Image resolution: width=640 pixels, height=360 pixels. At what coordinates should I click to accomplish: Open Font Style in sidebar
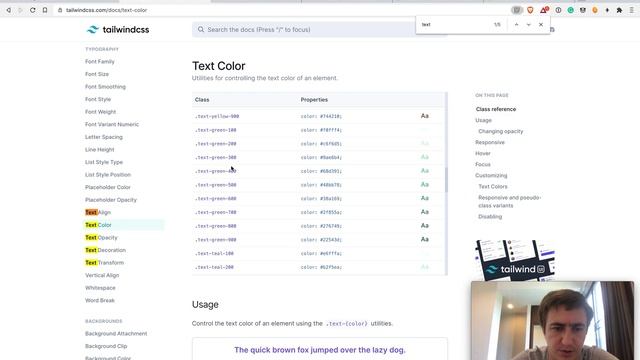tap(98, 99)
